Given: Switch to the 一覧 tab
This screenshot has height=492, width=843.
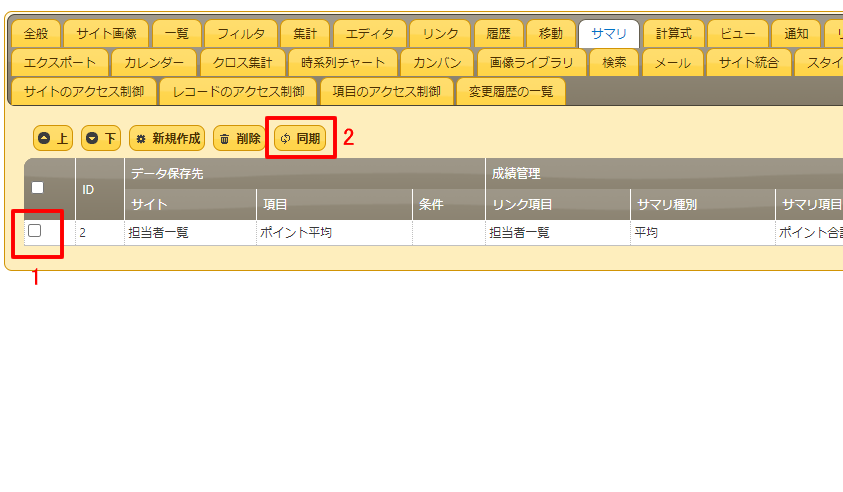Looking at the screenshot, I should point(177,34).
